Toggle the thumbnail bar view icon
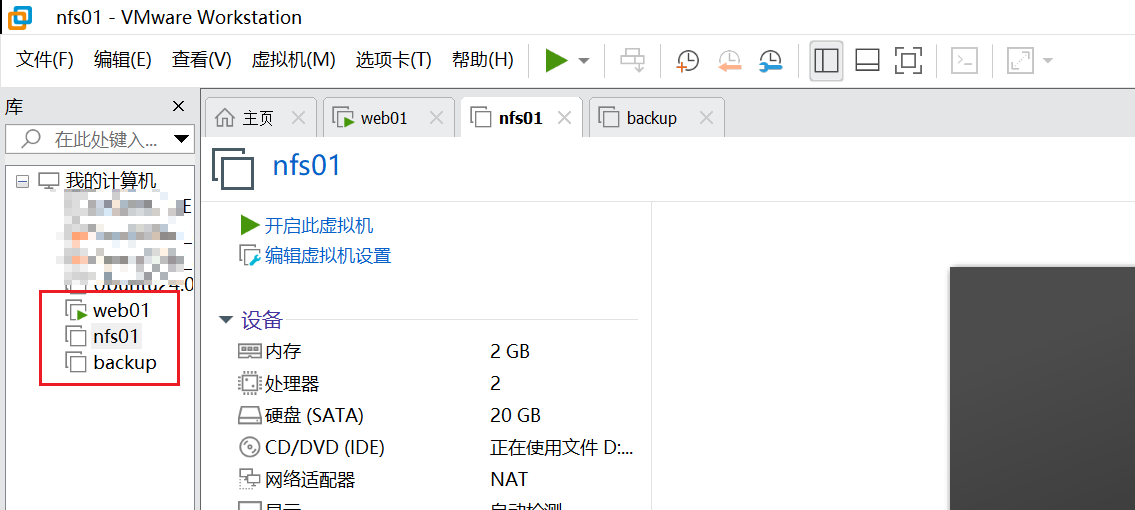Screen dimensions: 1135x510 tap(867, 61)
